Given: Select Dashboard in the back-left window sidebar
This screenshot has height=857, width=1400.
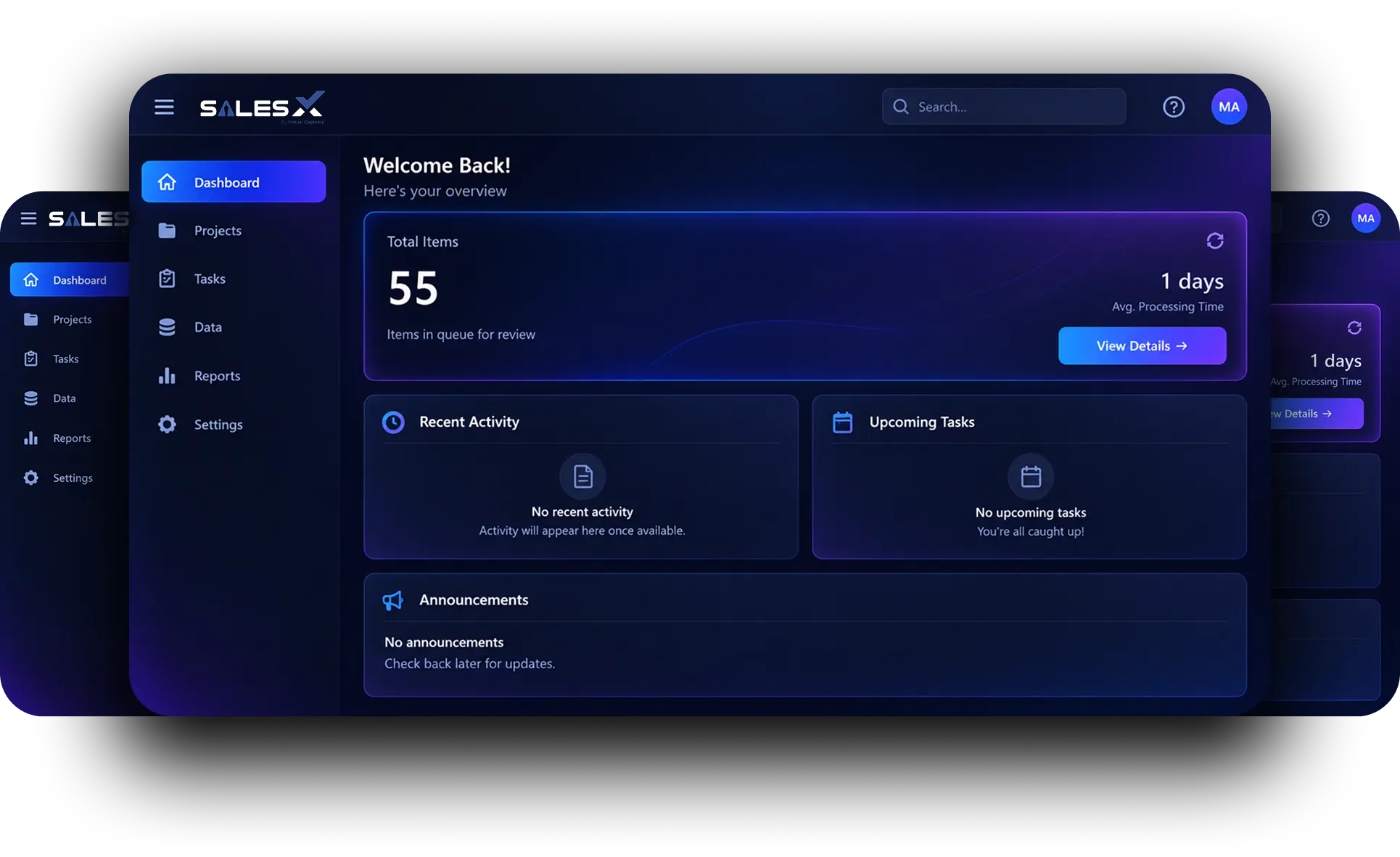Looking at the screenshot, I should click(x=70, y=279).
